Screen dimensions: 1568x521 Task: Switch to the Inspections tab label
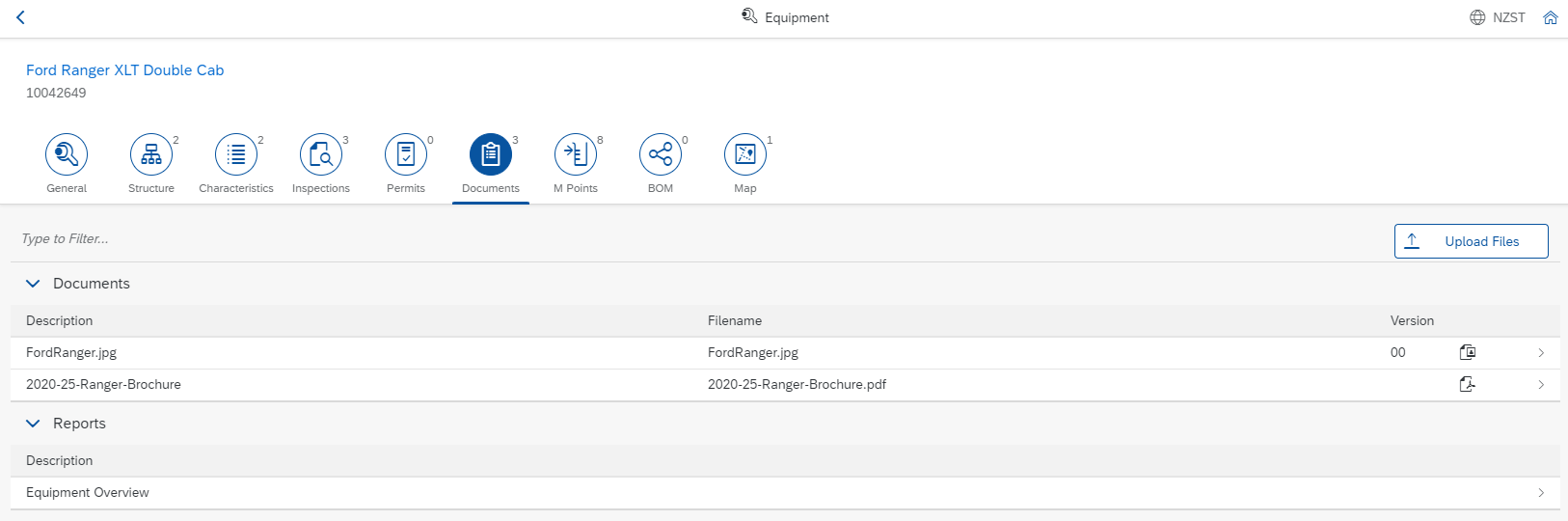click(x=321, y=188)
